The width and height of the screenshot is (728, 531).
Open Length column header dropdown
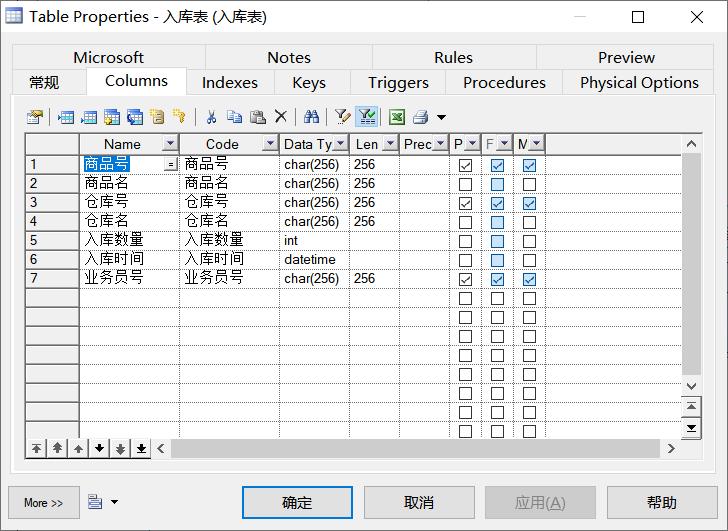(390, 144)
